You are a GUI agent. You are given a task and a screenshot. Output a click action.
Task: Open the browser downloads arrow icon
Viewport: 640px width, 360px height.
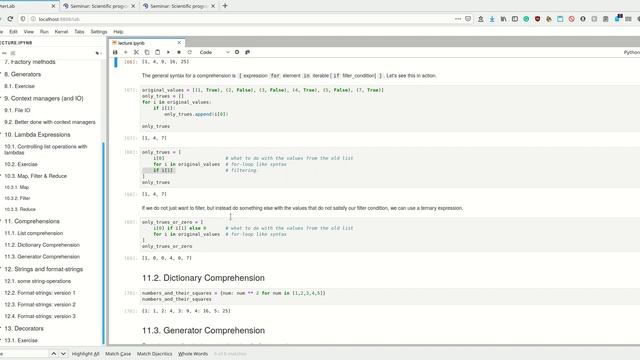click(492, 19)
